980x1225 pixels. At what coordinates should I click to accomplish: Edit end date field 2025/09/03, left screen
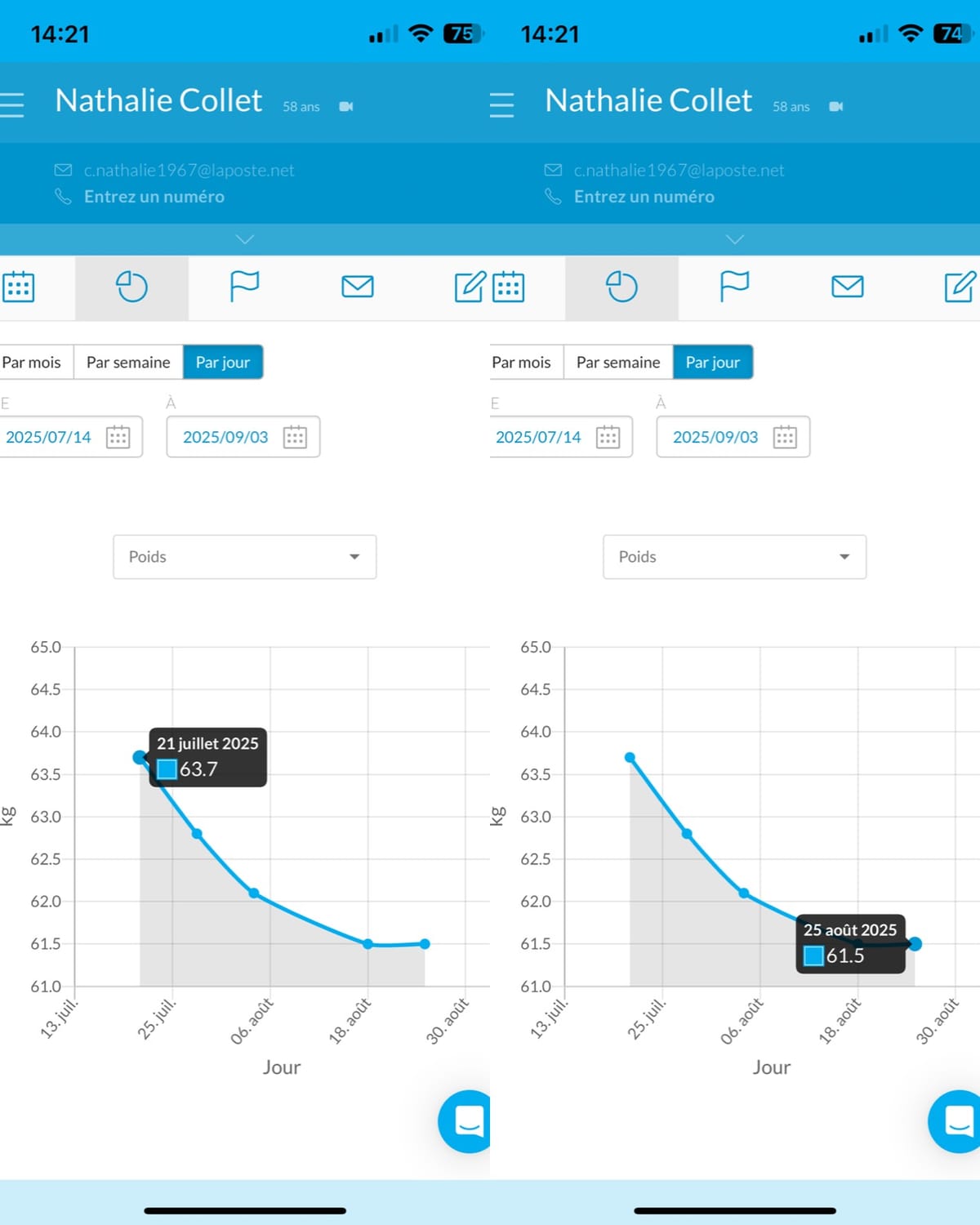point(243,437)
